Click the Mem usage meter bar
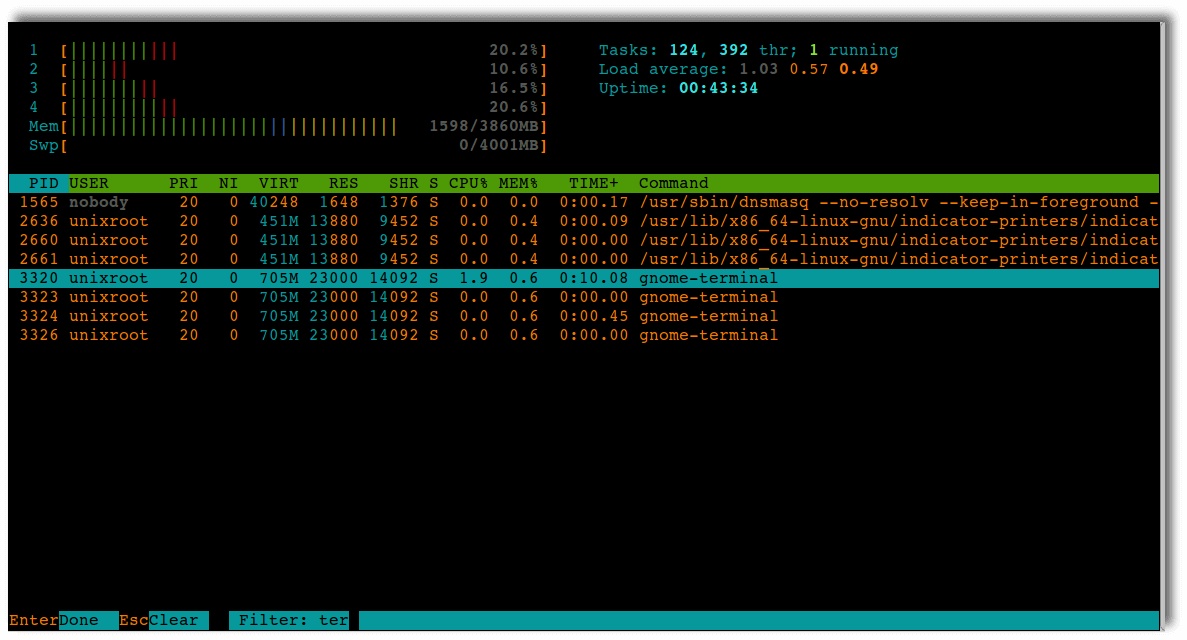Viewport: 1187px width, 640px height. tap(304, 126)
